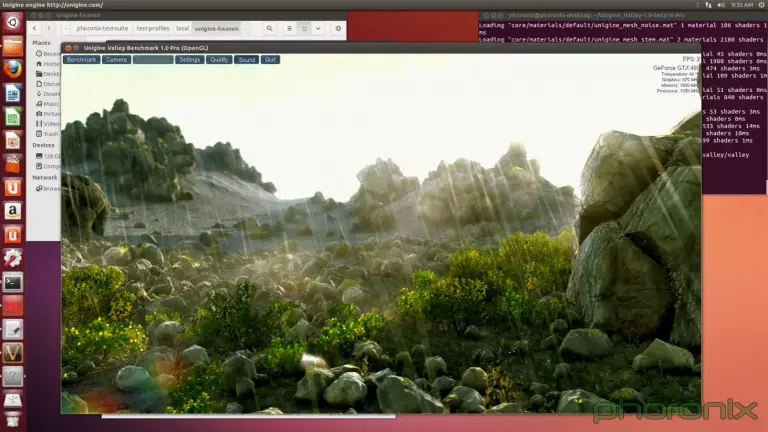Open Browse Network in sidebar
This screenshot has width=768, height=432.
48,189
